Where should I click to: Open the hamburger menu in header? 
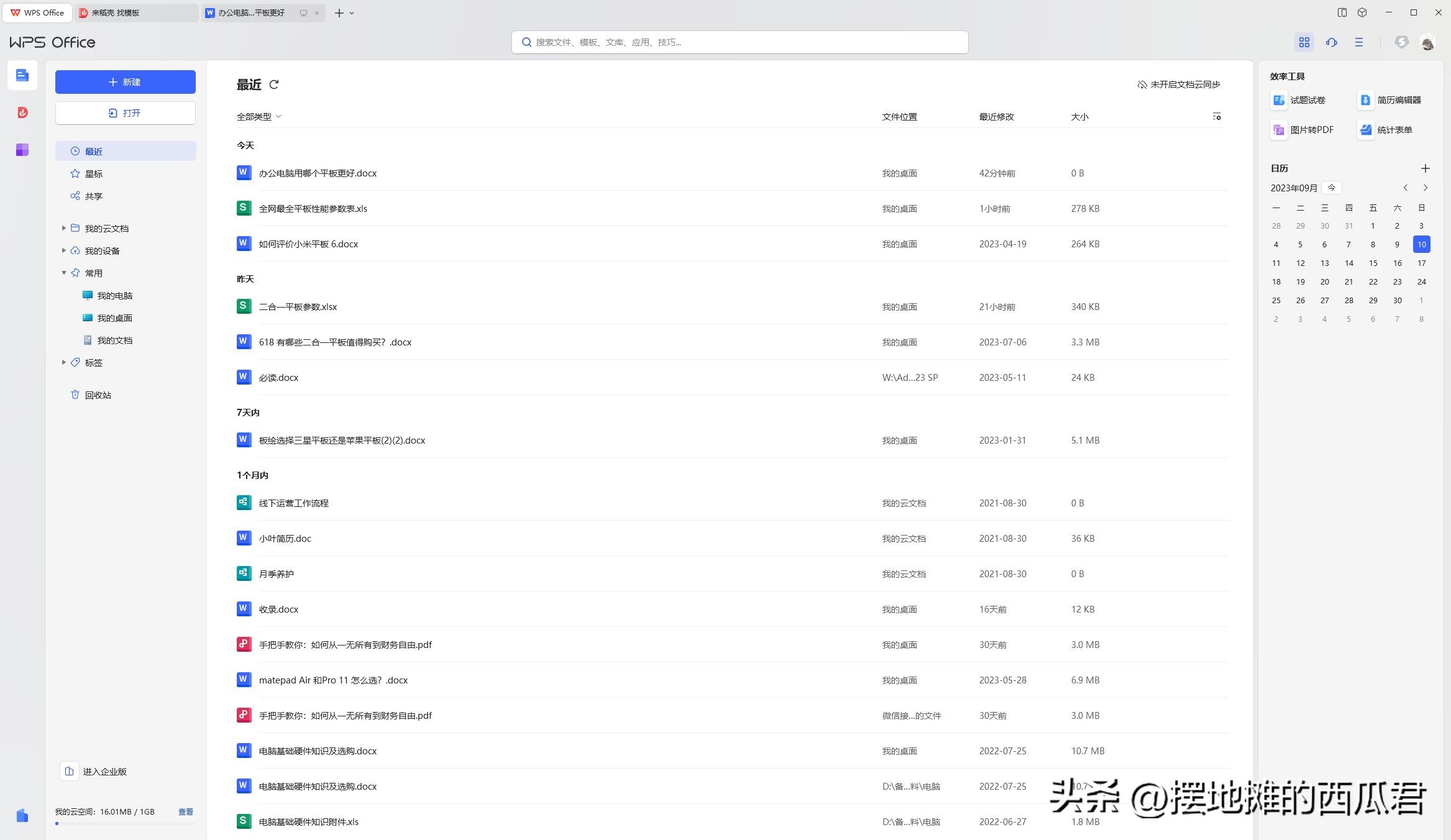(1359, 42)
